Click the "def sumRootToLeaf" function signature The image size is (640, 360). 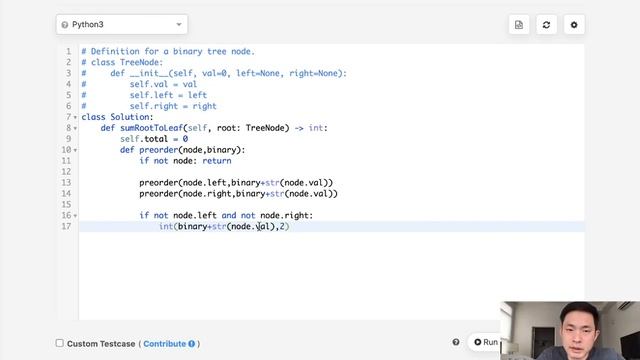tap(214, 128)
